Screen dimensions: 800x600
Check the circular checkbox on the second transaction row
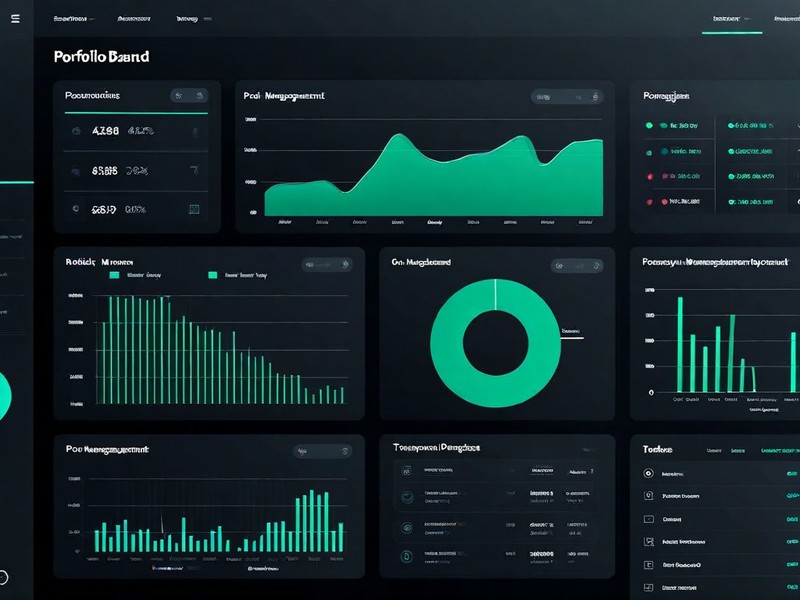pos(407,496)
